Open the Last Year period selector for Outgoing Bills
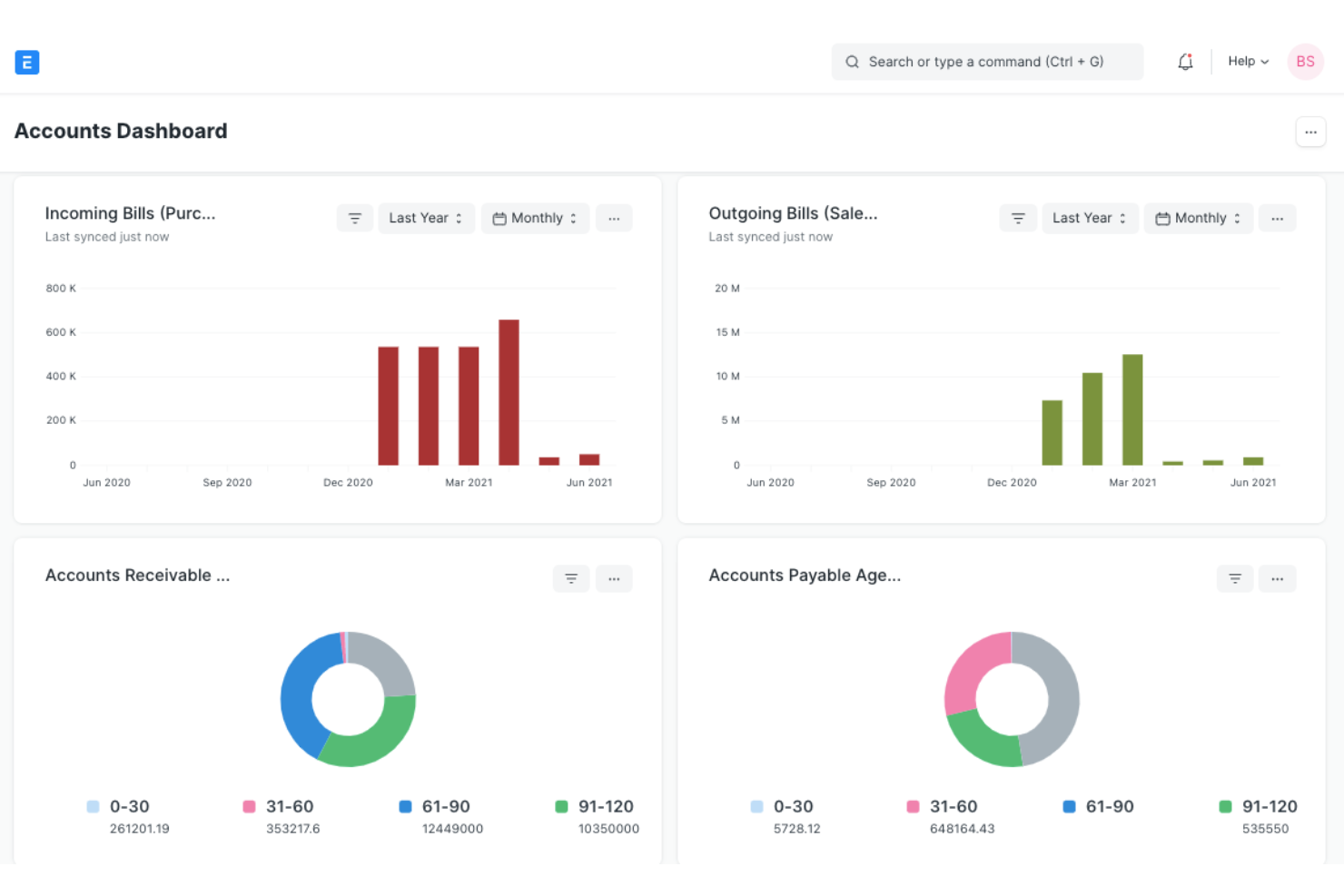1344x896 pixels. pyautogui.click(x=1090, y=218)
